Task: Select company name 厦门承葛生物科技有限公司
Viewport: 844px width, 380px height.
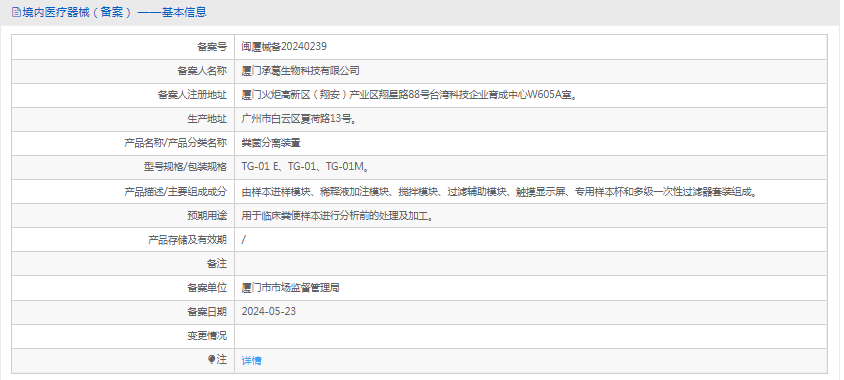Action: pyautogui.click(x=300, y=71)
